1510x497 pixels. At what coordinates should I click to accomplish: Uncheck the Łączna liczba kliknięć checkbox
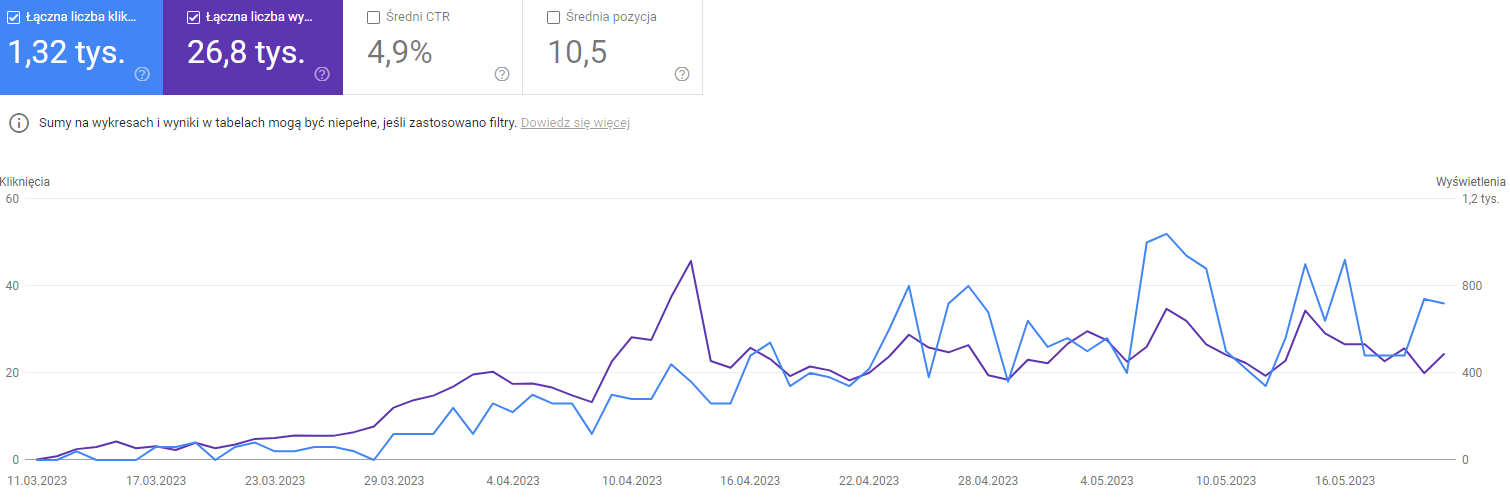pyautogui.click(x=14, y=17)
